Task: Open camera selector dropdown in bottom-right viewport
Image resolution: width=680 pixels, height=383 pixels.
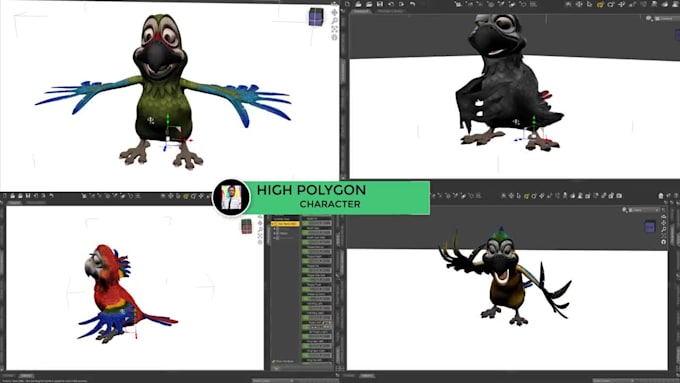Action: pos(645,210)
